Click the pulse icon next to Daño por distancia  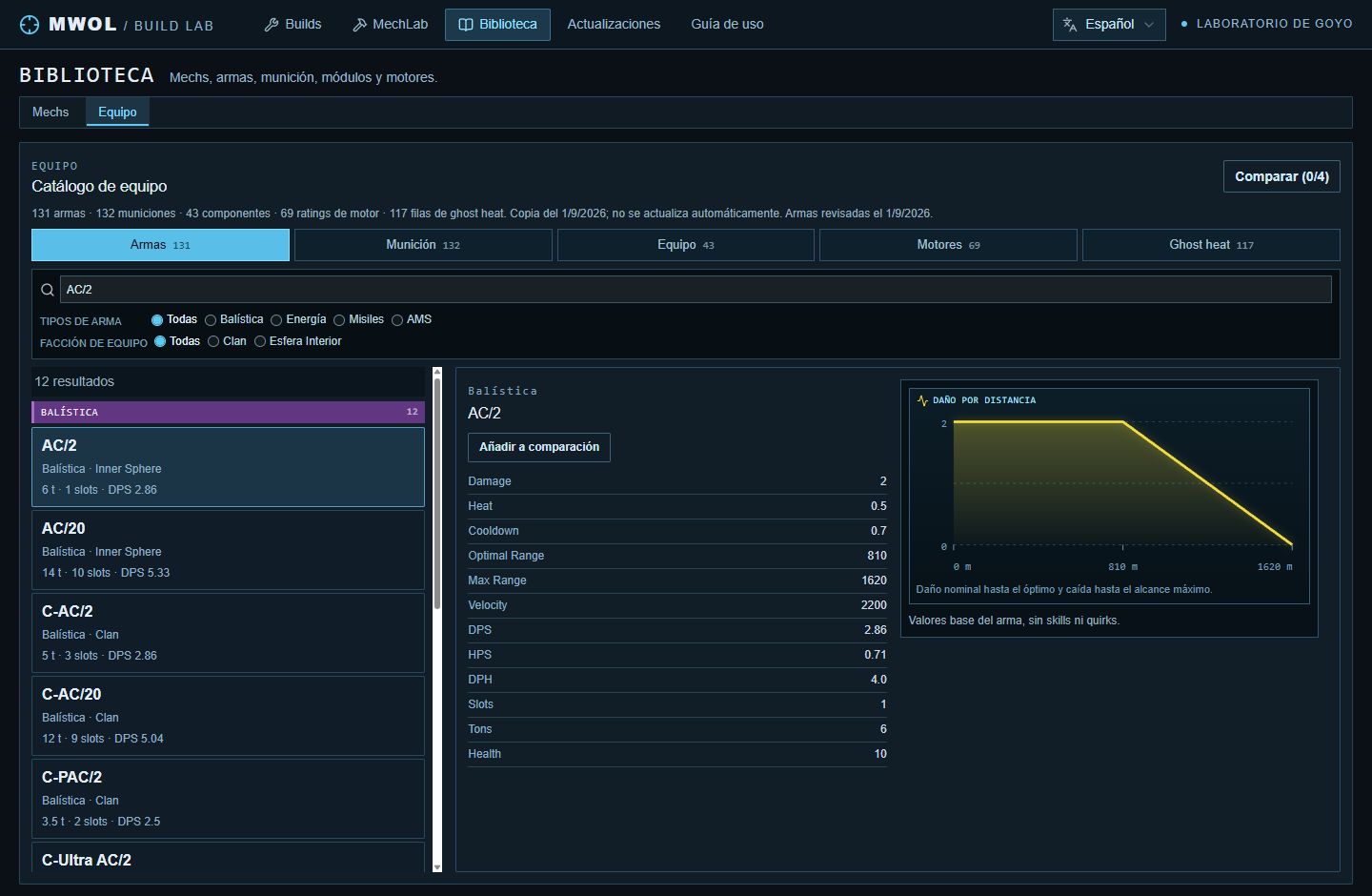[x=922, y=400]
